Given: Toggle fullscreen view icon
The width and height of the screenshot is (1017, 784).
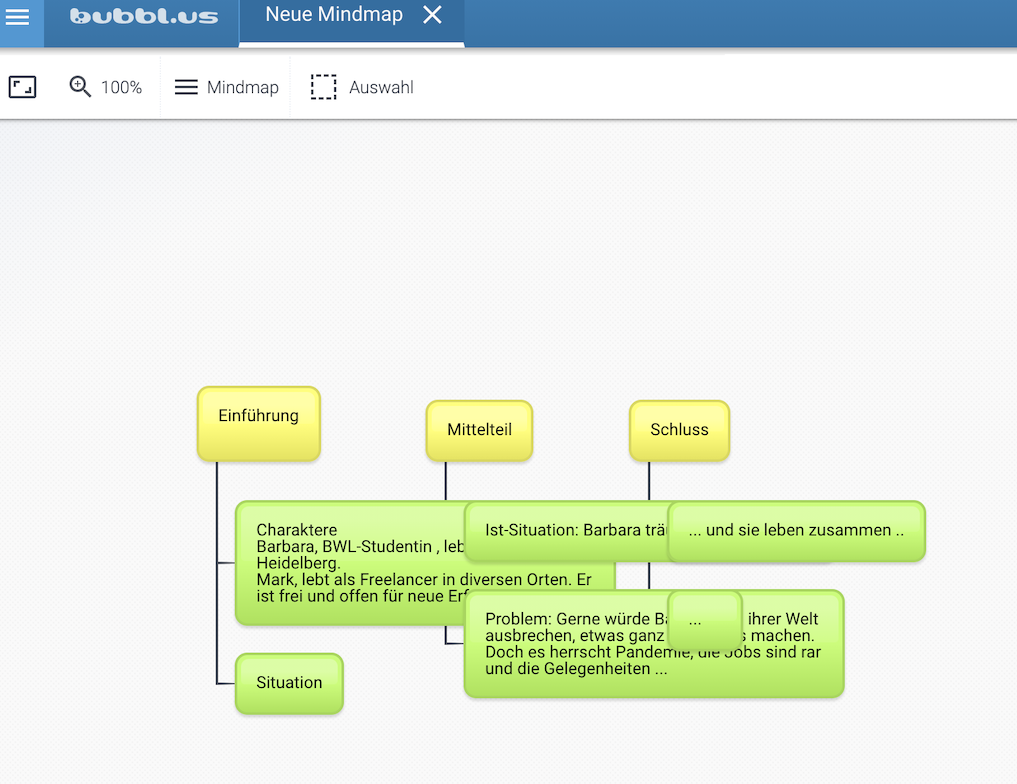Looking at the screenshot, I should 22,87.
